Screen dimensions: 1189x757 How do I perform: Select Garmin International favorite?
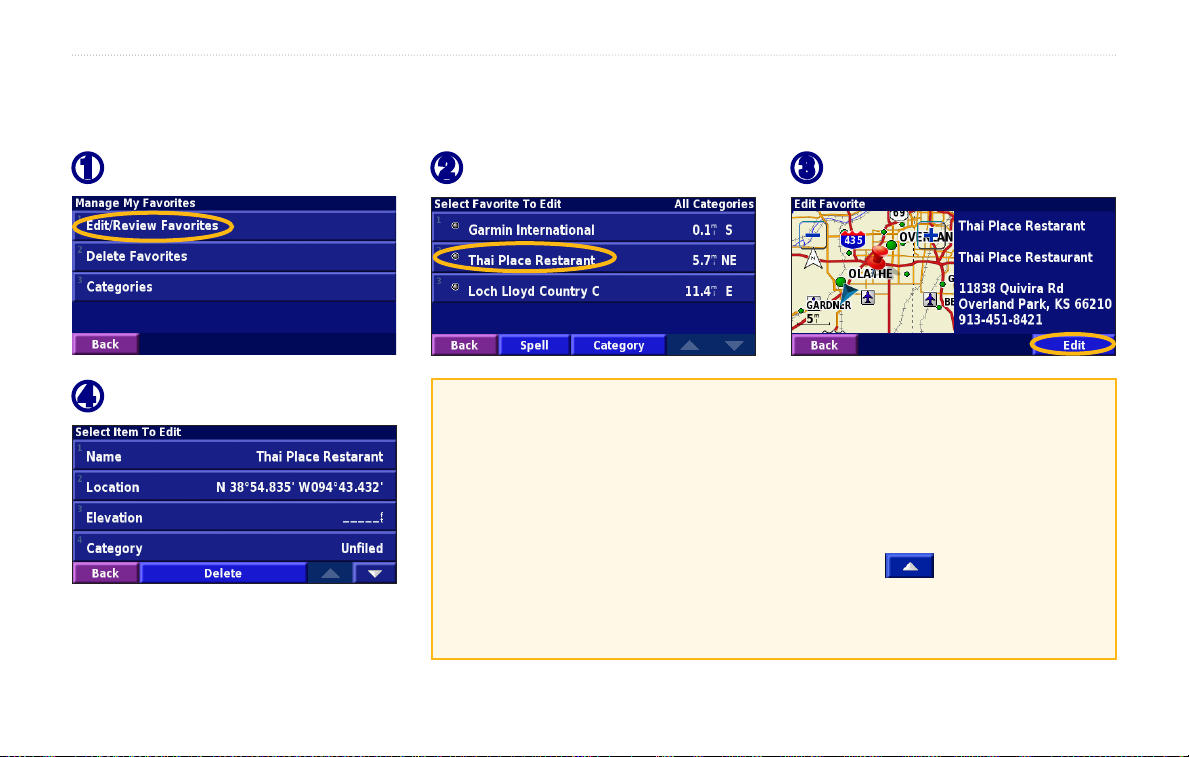(593, 229)
